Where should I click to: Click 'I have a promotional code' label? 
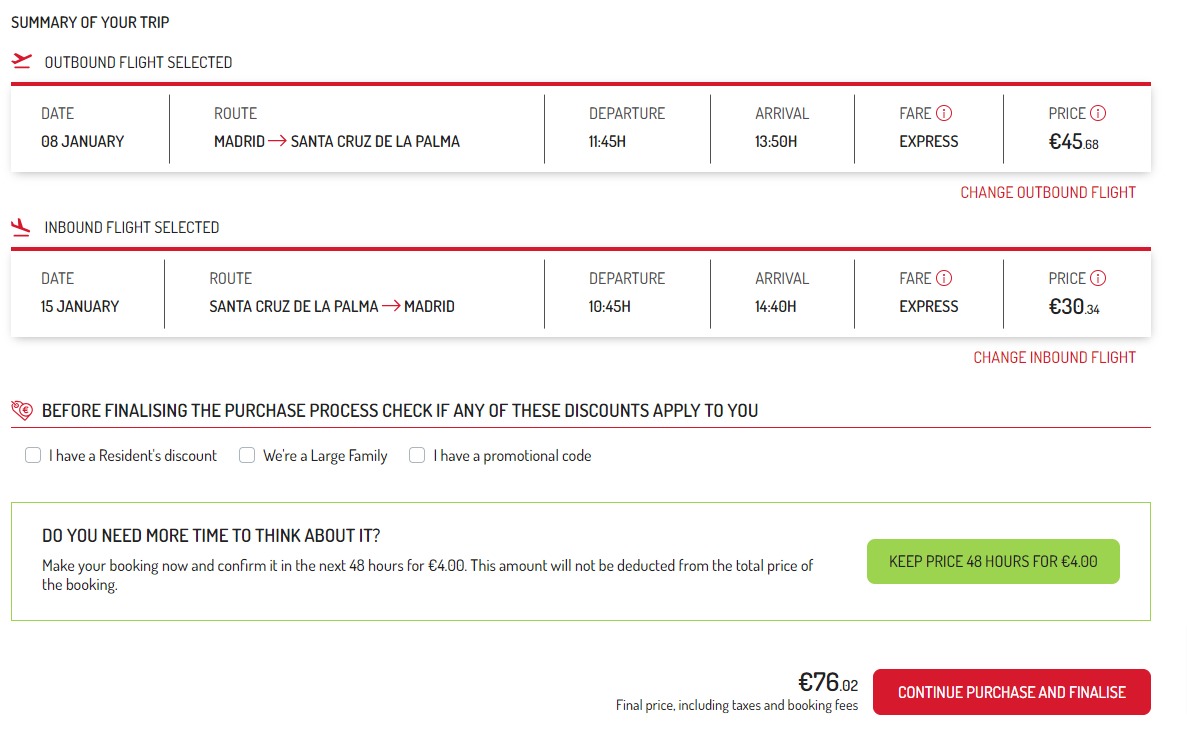[512, 456]
